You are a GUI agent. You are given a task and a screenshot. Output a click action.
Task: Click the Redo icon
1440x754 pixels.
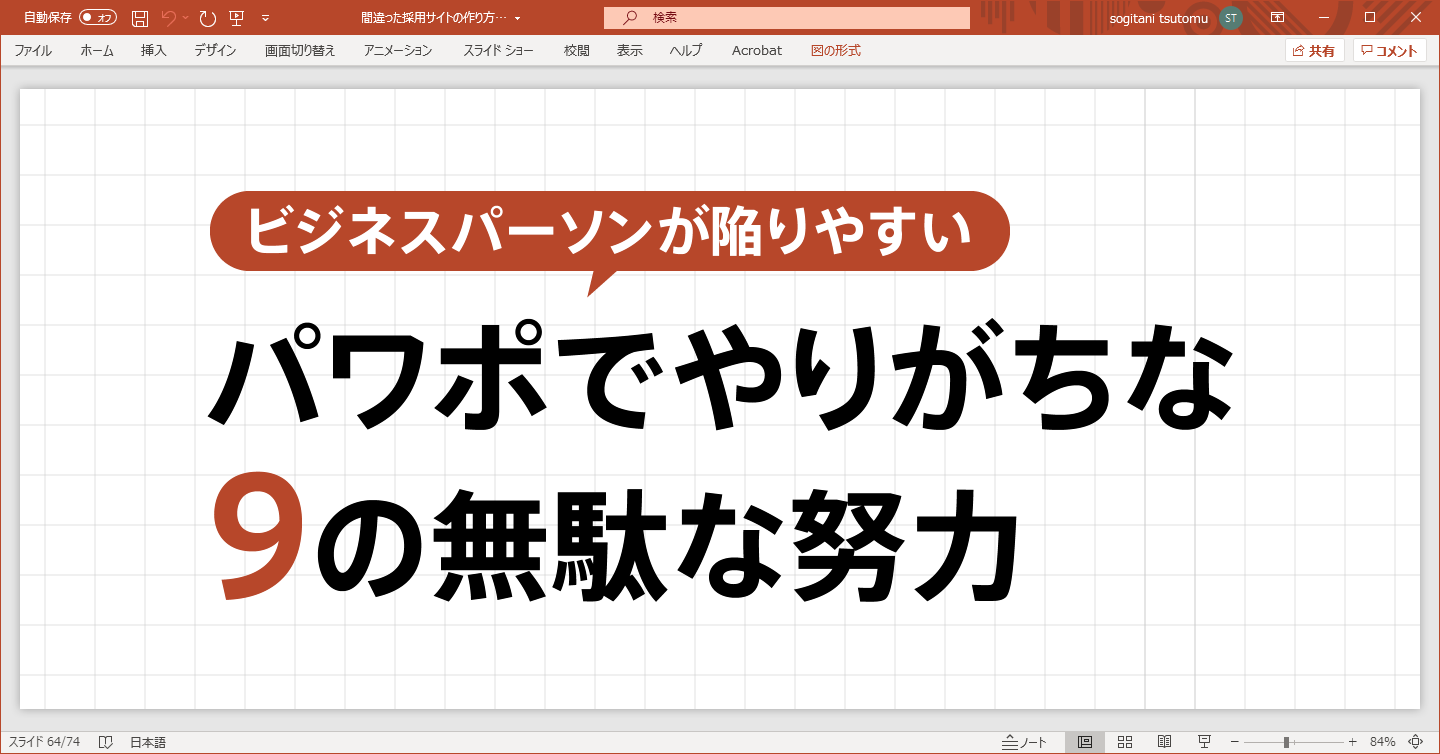207,17
